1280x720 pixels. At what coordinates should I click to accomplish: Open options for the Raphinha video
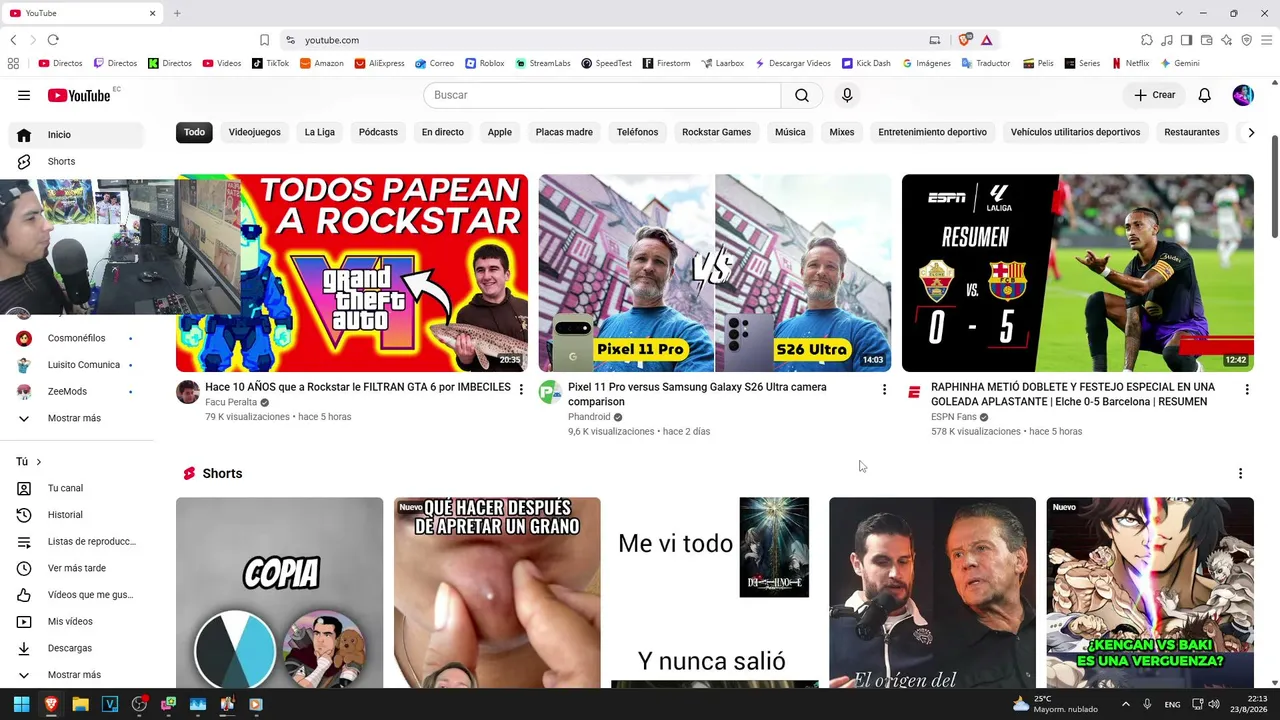click(x=1247, y=389)
